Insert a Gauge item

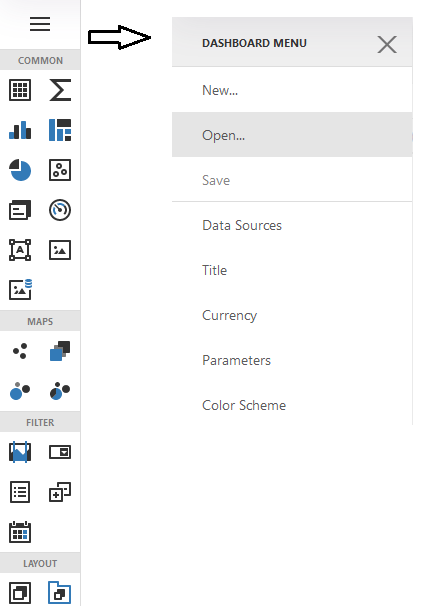(x=60, y=210)
